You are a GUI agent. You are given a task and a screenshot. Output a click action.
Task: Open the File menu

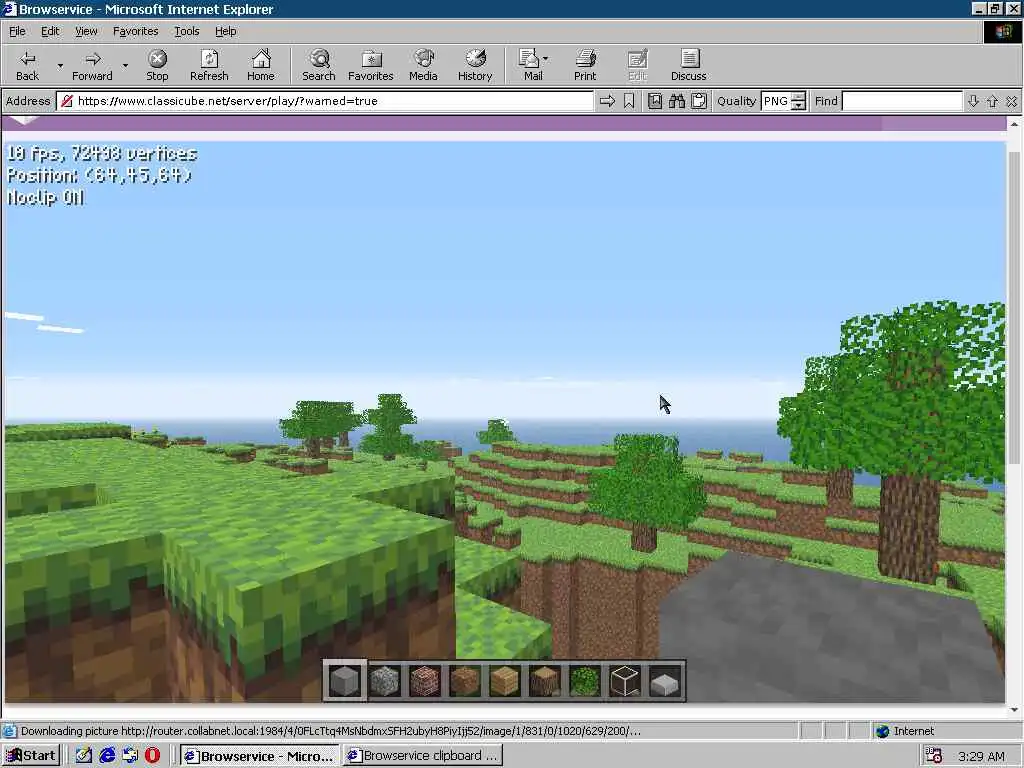pyautogui.click(x=17, y=31)
